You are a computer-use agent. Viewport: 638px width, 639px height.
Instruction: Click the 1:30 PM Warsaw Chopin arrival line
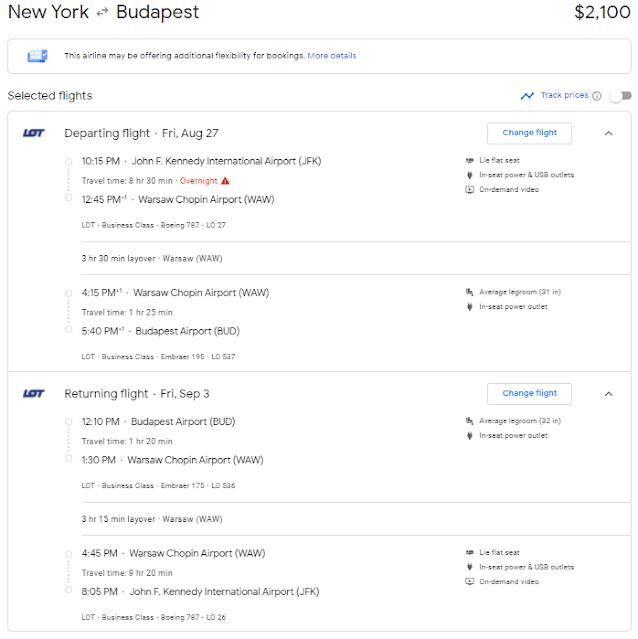point(172,460)
